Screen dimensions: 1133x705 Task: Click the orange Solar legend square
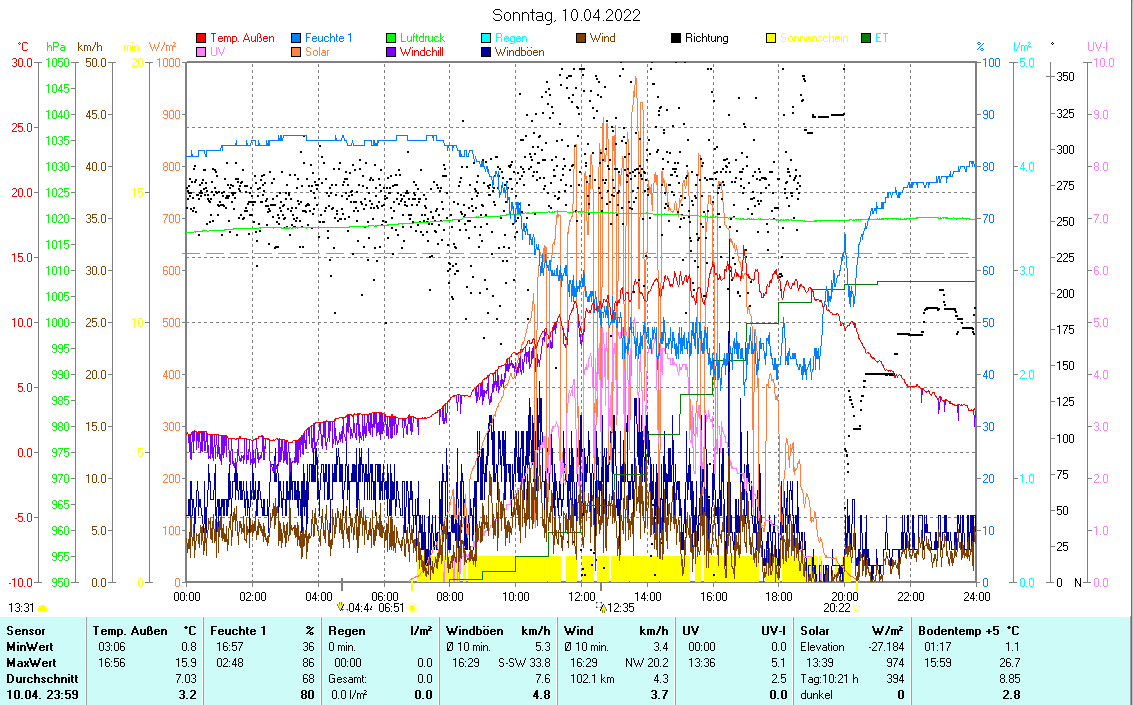(x=297, y=52)
